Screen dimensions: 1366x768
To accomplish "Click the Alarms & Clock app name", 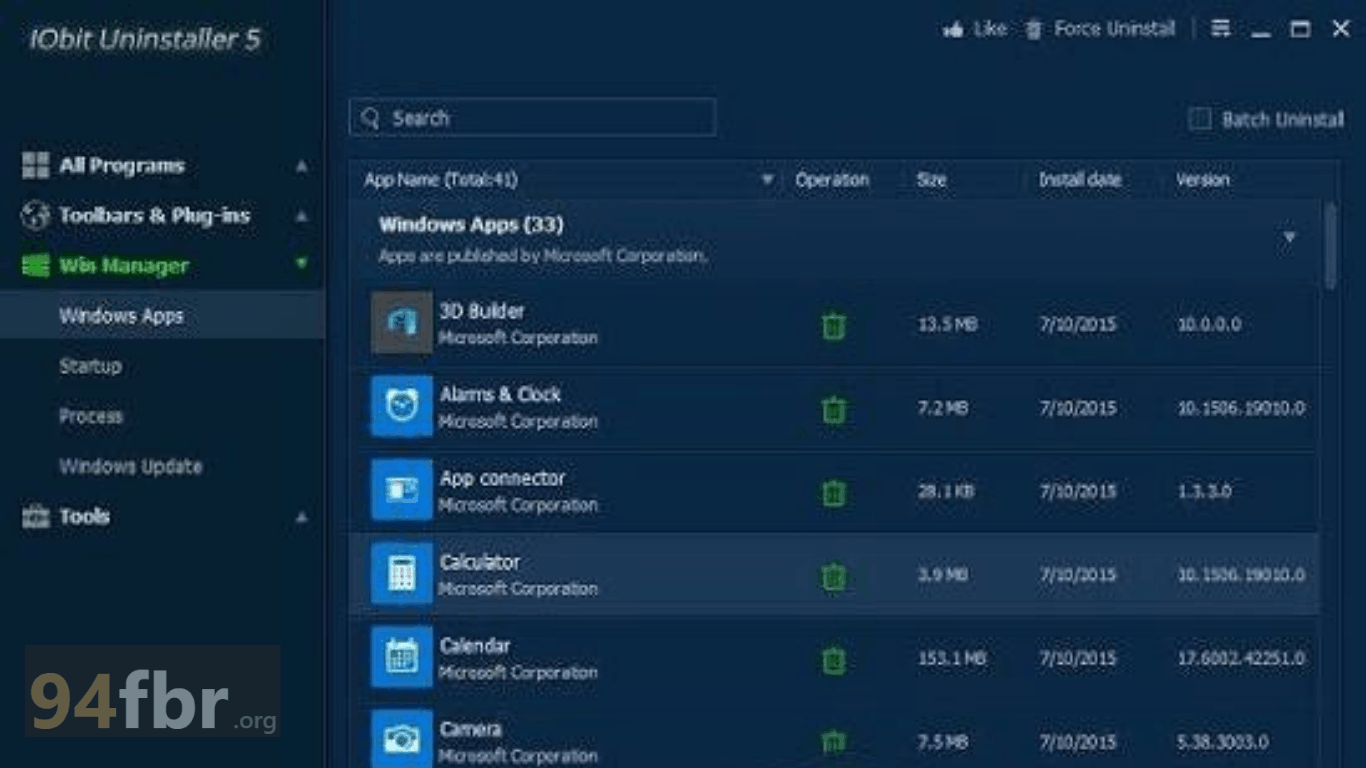I will [500, 395].
